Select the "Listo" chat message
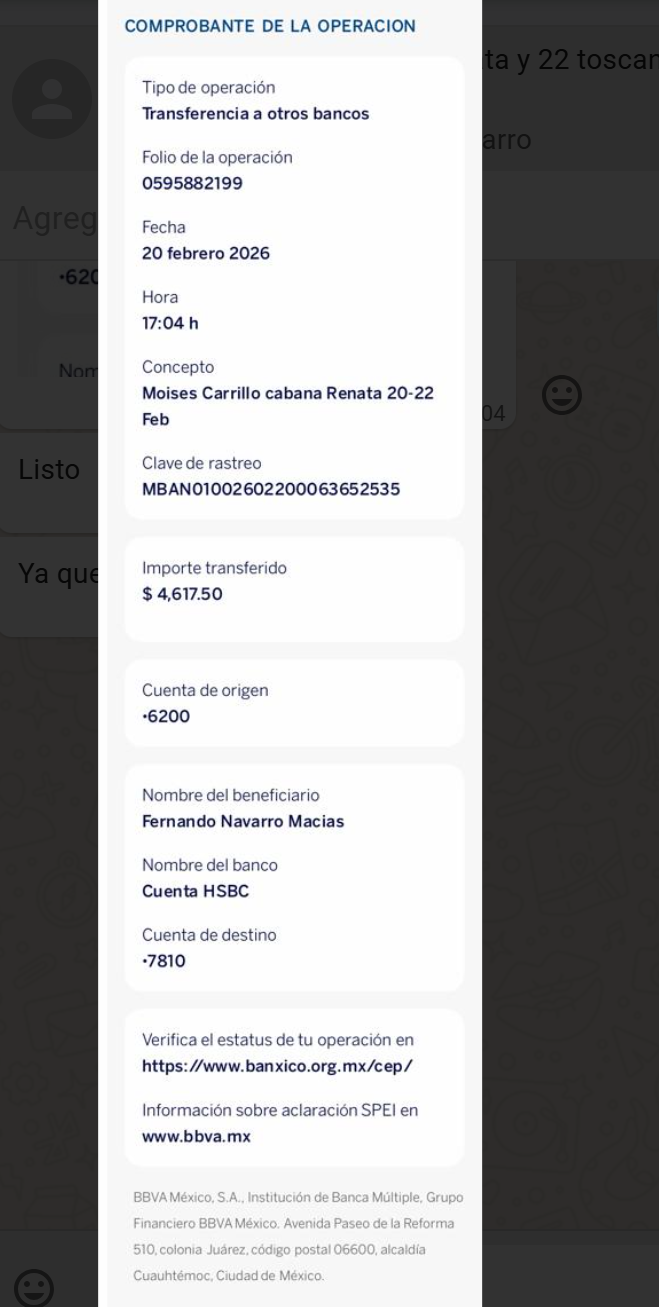 click(50, 470)
